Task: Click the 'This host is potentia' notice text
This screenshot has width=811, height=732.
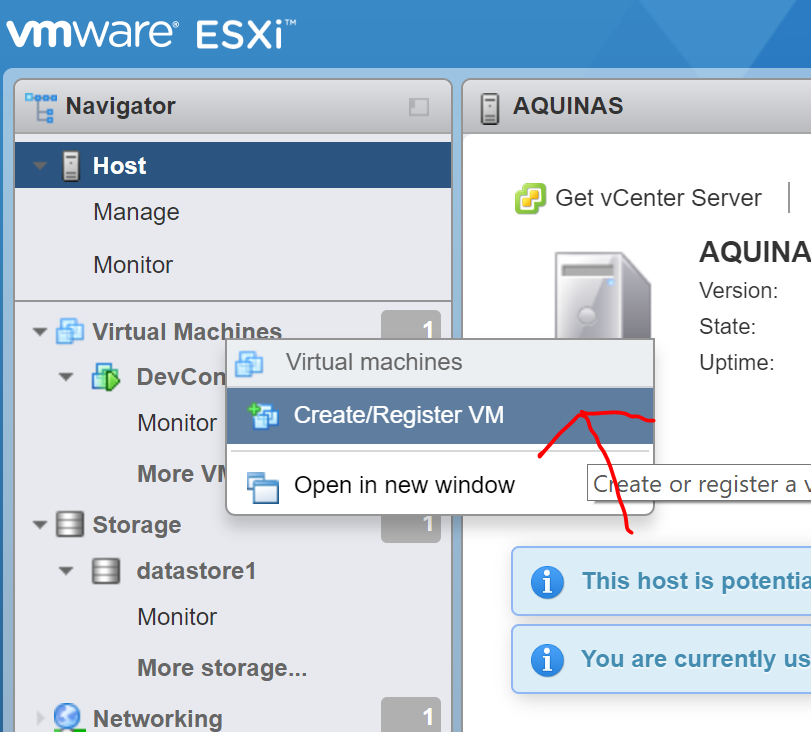Action: pyautogui.click(x=696, y=581)
